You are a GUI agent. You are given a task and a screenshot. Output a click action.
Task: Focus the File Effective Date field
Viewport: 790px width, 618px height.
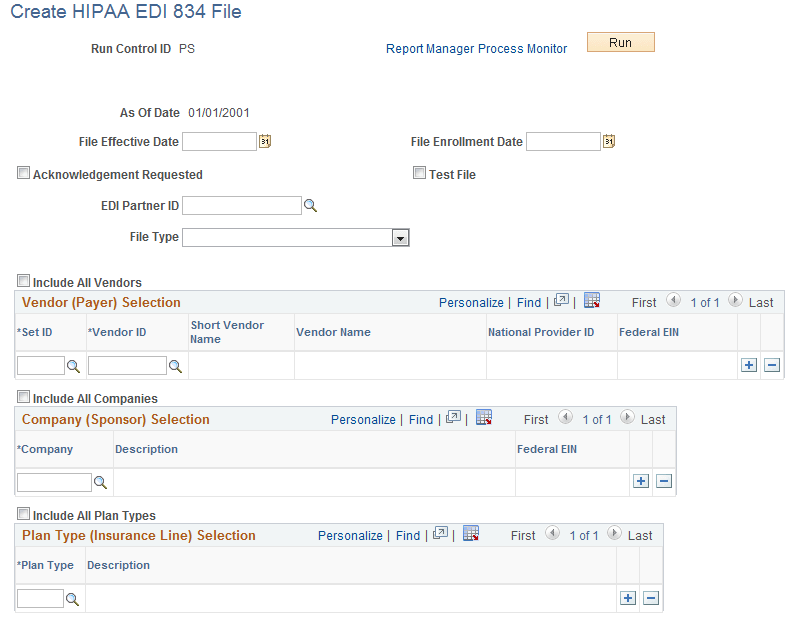tap(220, 142)
